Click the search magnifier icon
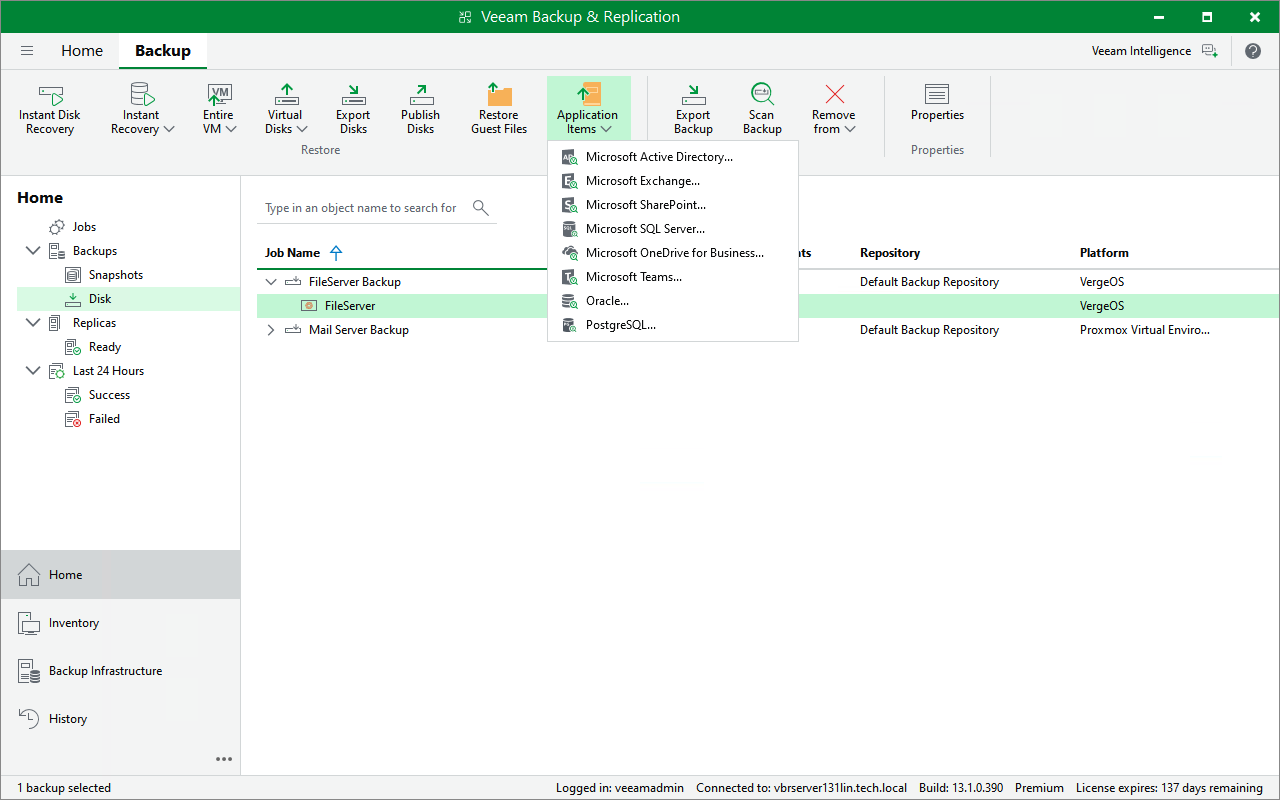 click(x=481, y=207)
